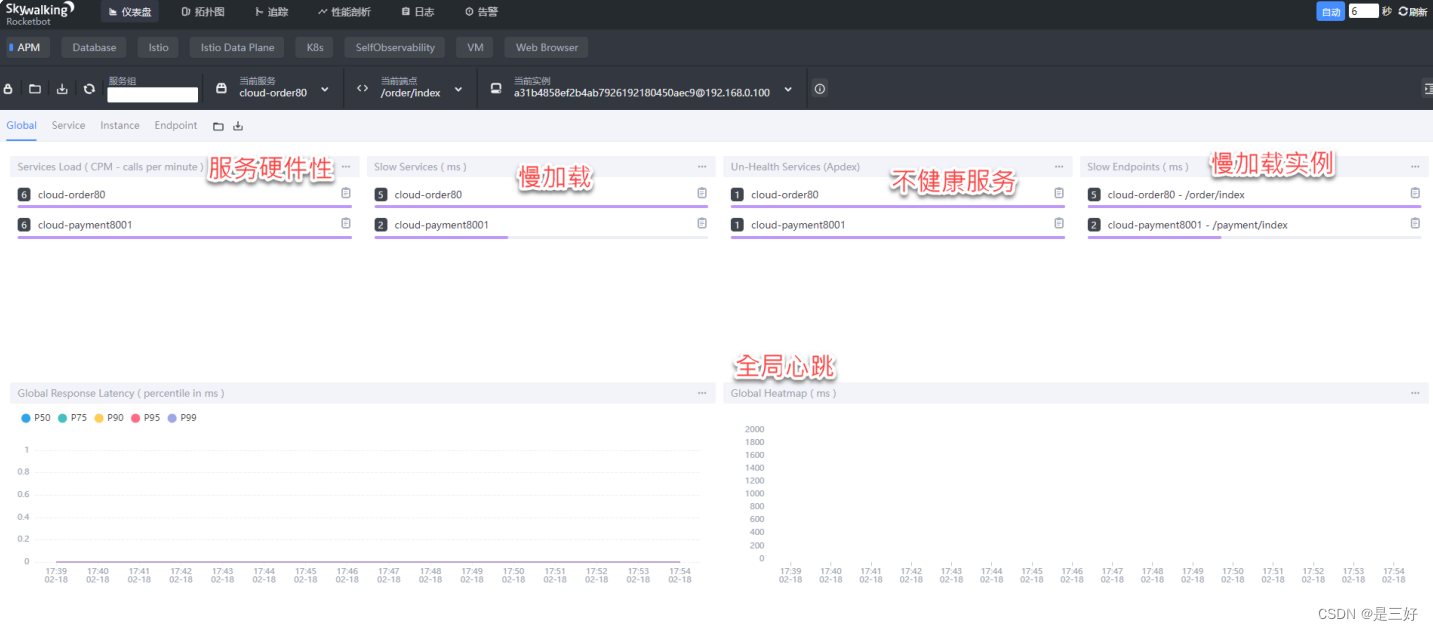Open Global Response Latency more menu
The width and height of the screenshot is (1433, 631).
pos(702,393)
